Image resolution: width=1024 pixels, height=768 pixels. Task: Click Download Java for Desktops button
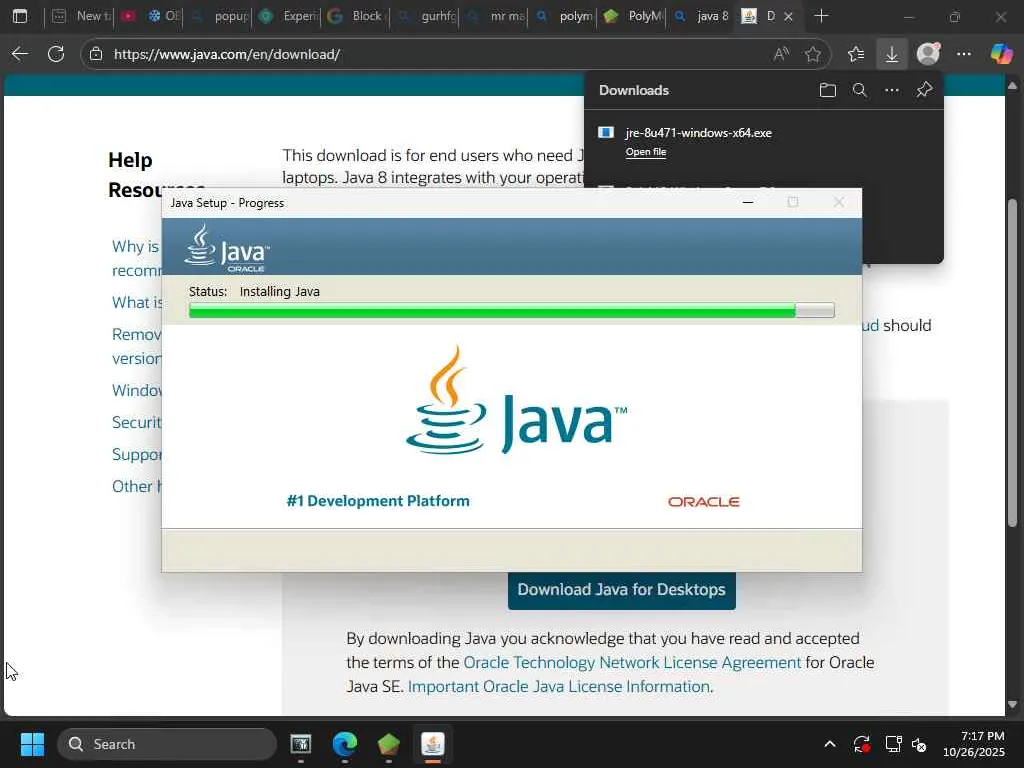(622, 590)
